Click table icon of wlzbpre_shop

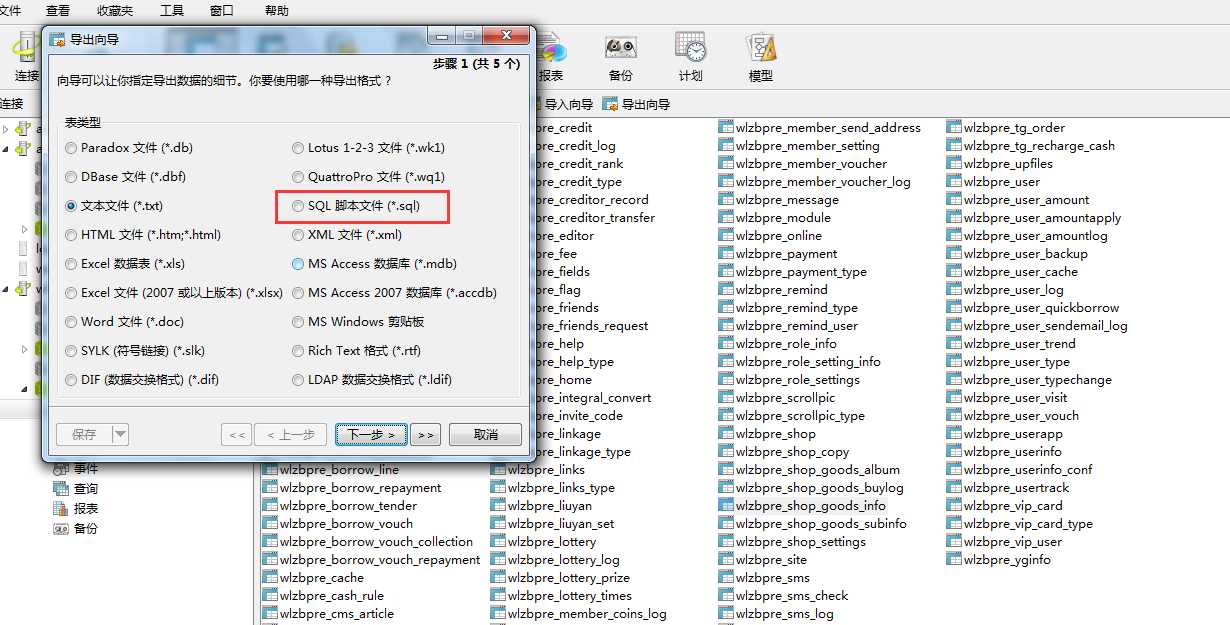click(726, 433)
